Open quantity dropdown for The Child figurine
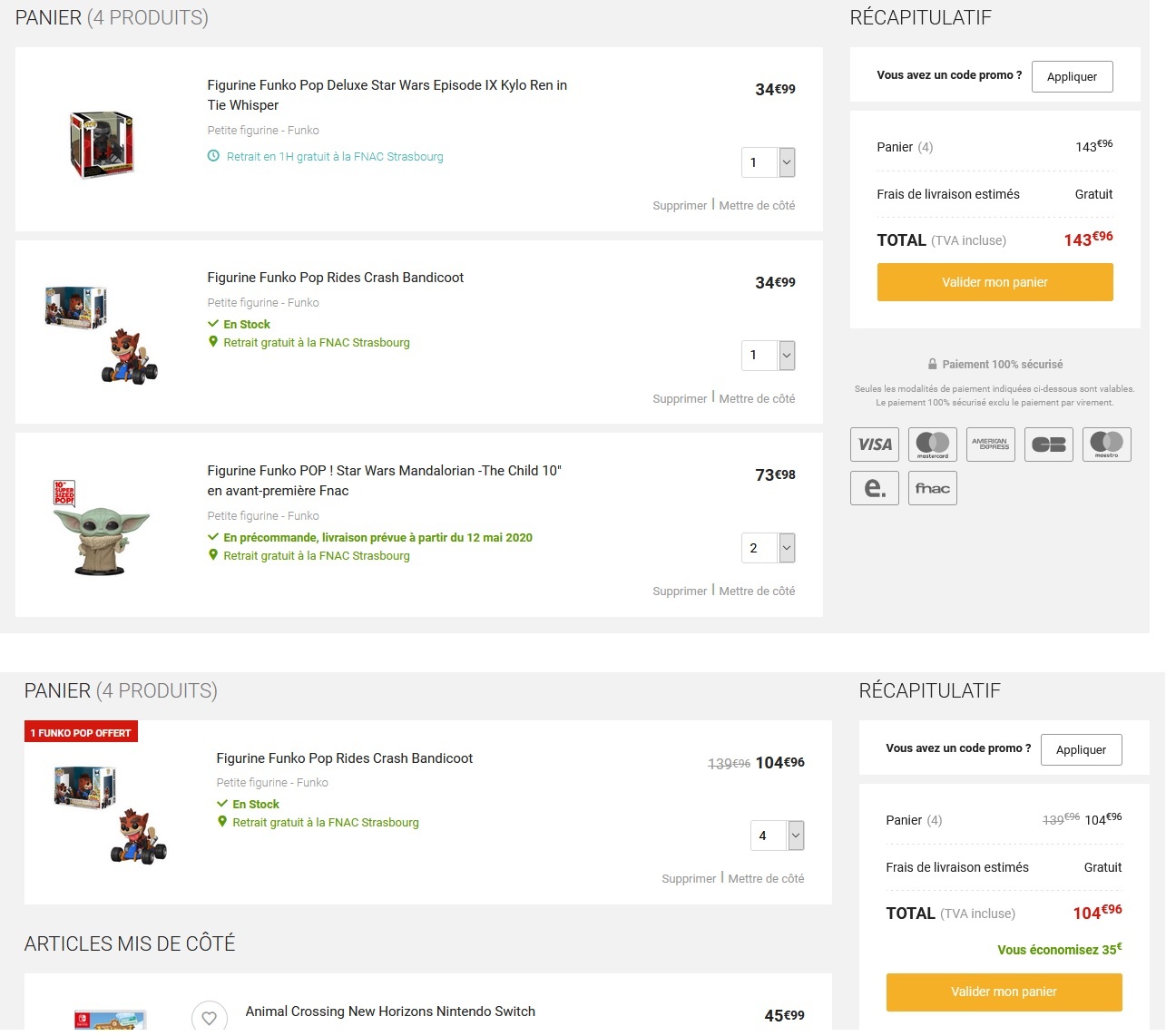This screenshot has width=1166, height=1036. 787,548
